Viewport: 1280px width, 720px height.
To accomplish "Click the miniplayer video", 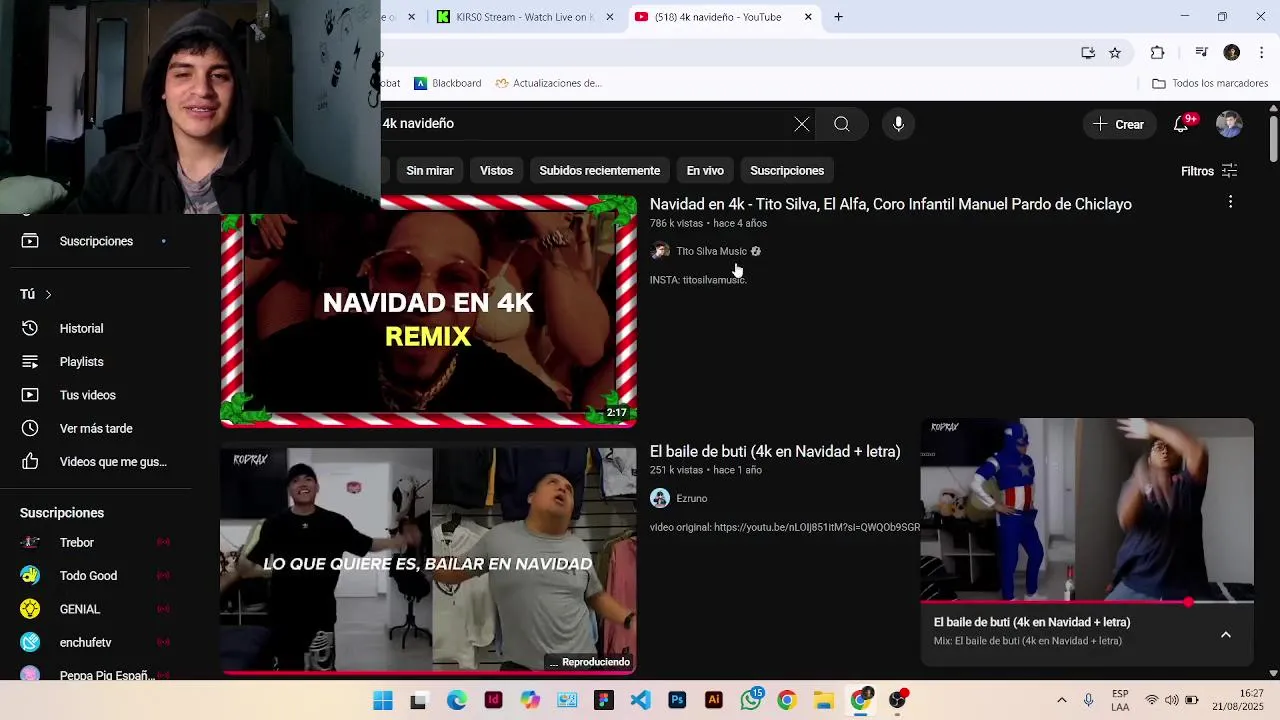I will (1087, 510).
